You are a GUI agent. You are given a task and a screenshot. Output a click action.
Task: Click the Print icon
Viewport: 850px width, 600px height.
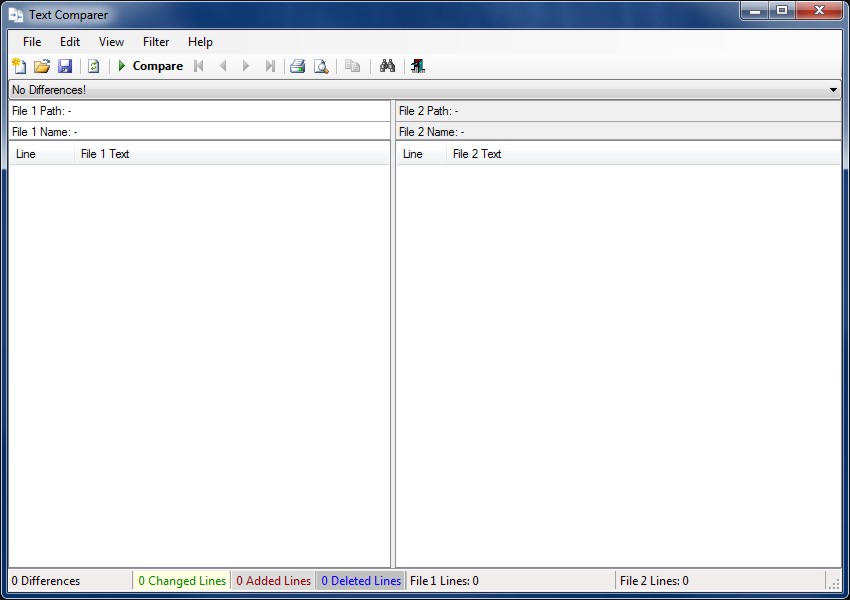[297, 66]
